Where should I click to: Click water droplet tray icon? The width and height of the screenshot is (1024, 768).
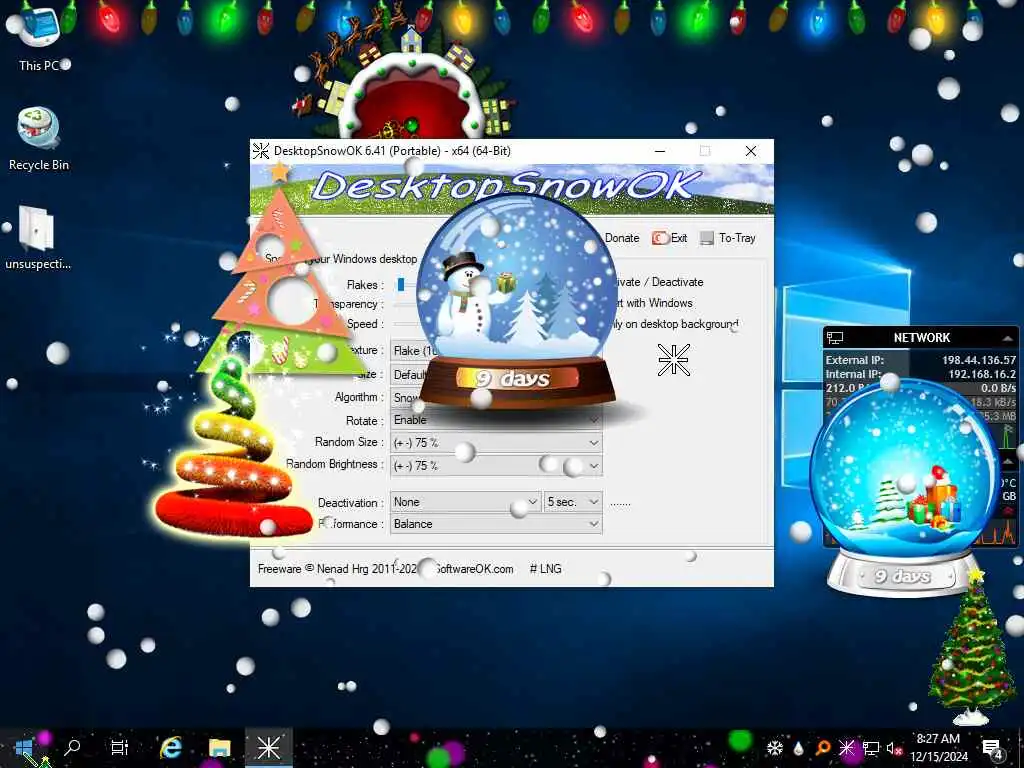coord(798,748)
